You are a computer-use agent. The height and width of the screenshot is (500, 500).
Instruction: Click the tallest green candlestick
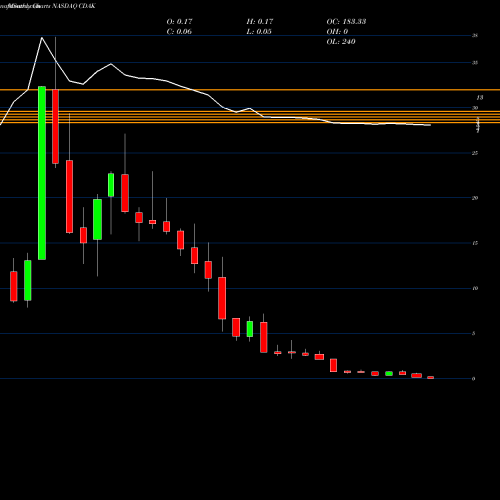pyautogui.click(x=42, y=173)
